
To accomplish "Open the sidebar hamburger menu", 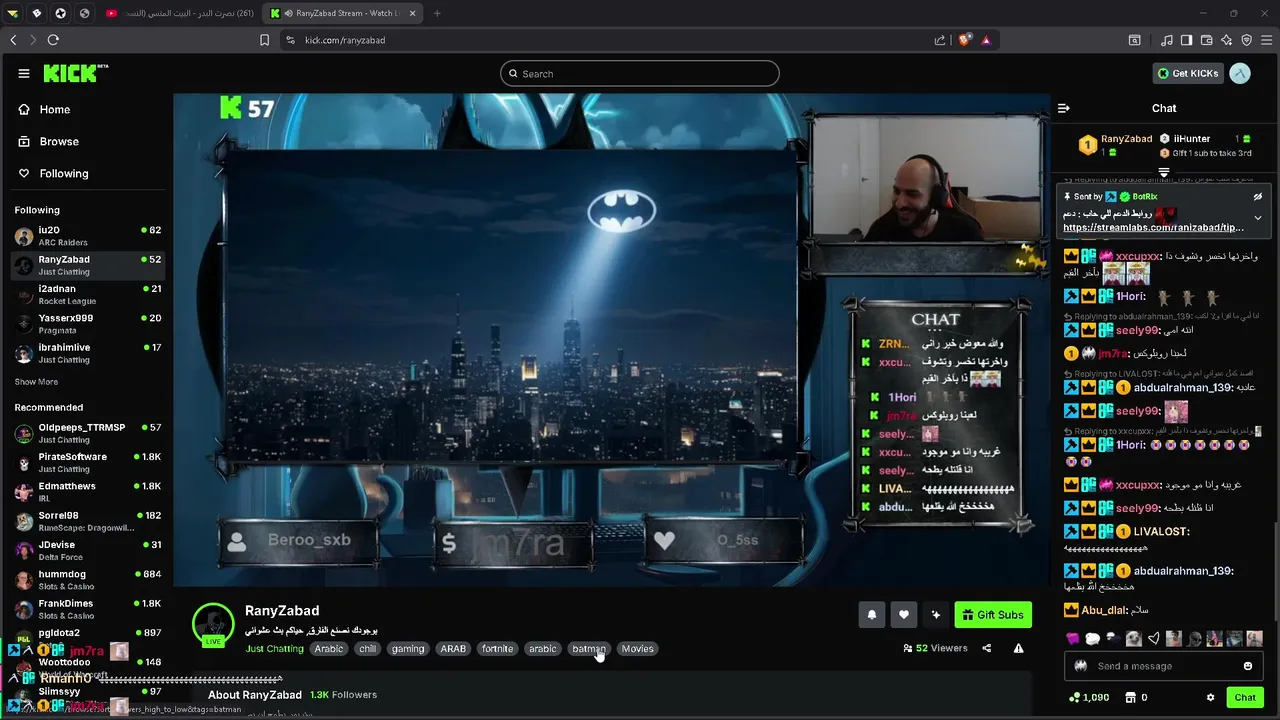I will click(x=24, y=73).
